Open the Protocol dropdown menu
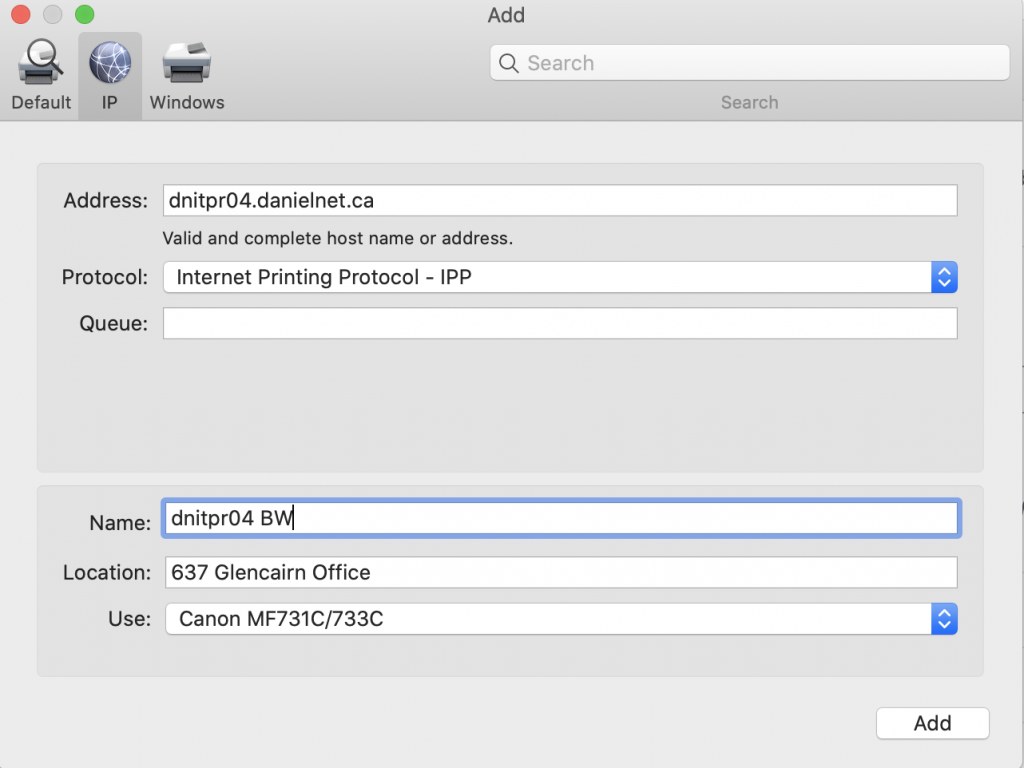This screenshot has height=768, width=1024. coord(548,278)
